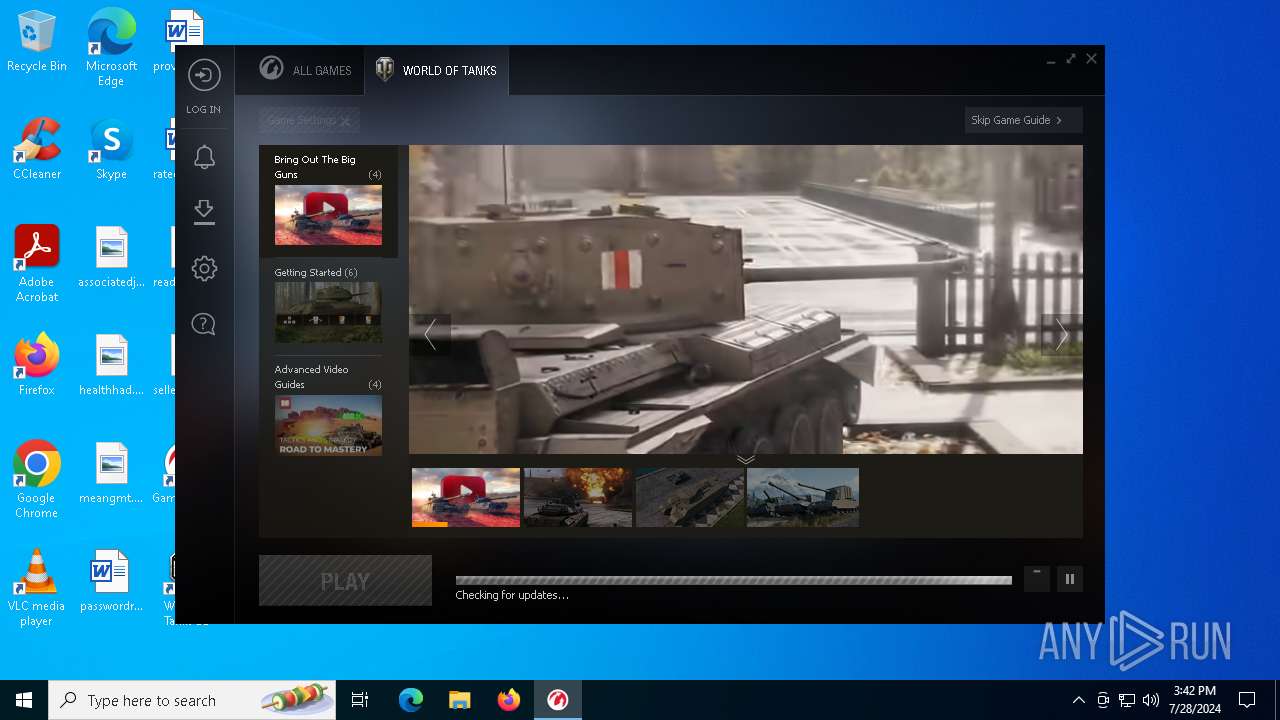Image resolution: width=1280 pixels, height=720 pixels.
Task: Select first video thumbnail with YouTube logo
Action: [466, 497]
